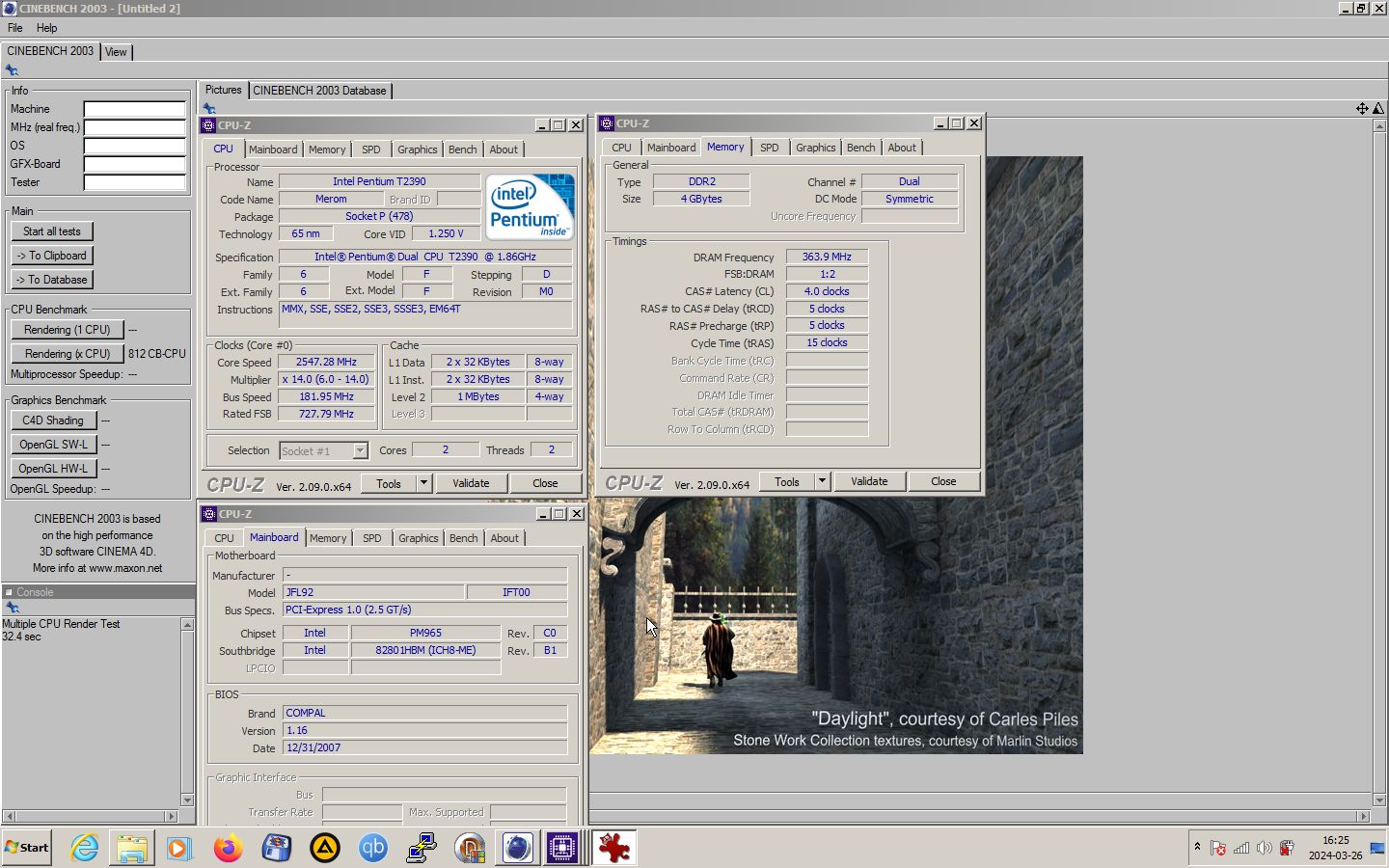The width and height of the screenshot is (1389, 868).
Task: Click the Daylight rendered scene picture
Action: click(x=835, y=624)
